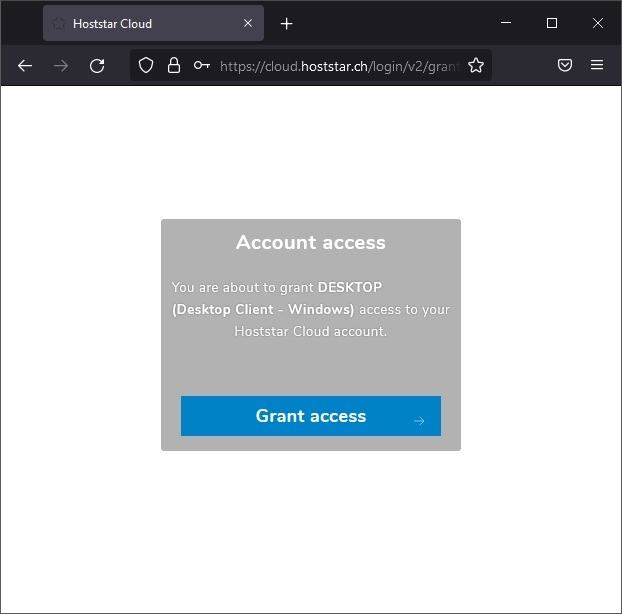Open Firefox application menu
Viewport: 622px width, 614px height.
click(597, 65)
